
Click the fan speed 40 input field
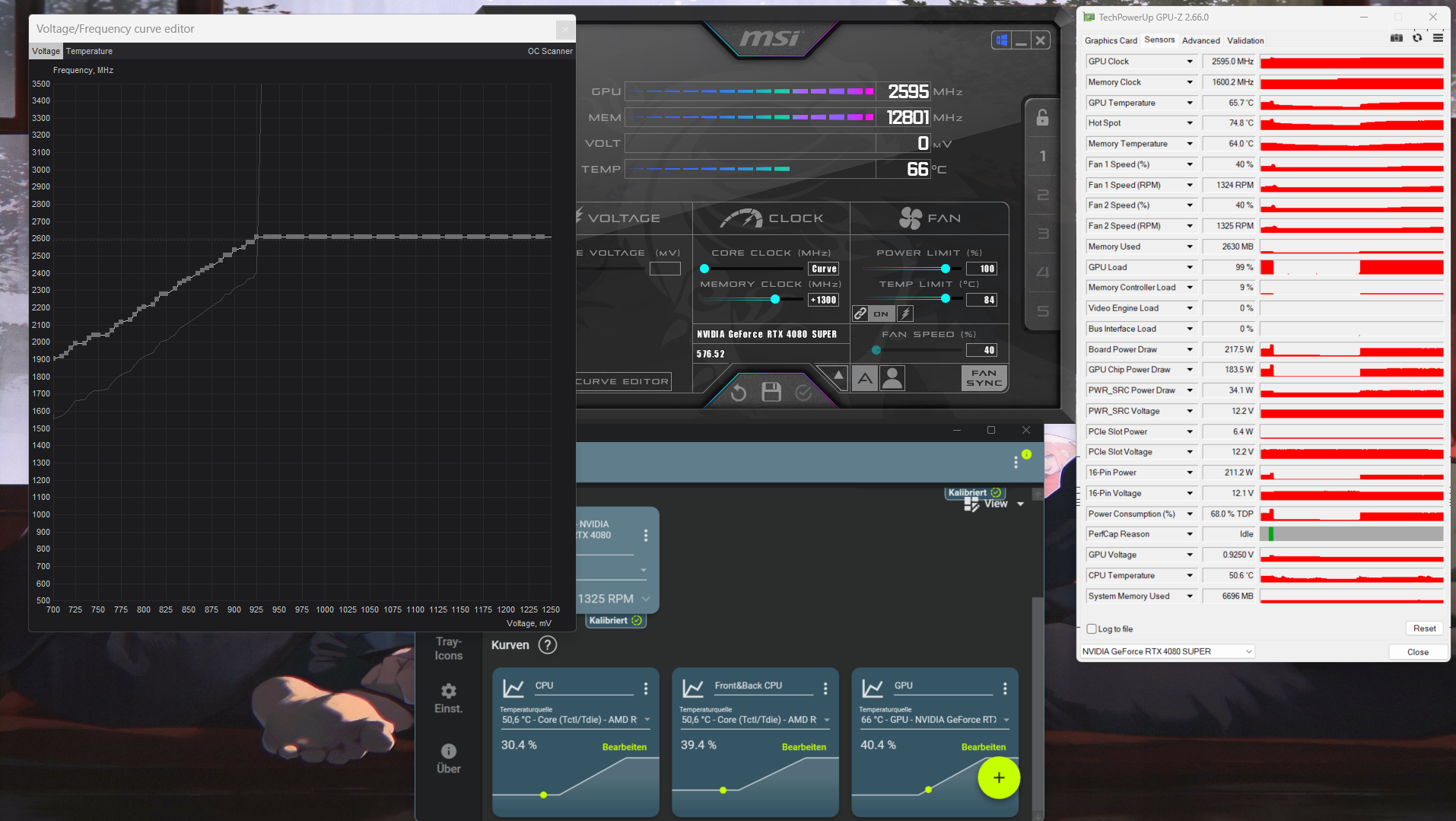pyautogui.click(x=982, y=350)
